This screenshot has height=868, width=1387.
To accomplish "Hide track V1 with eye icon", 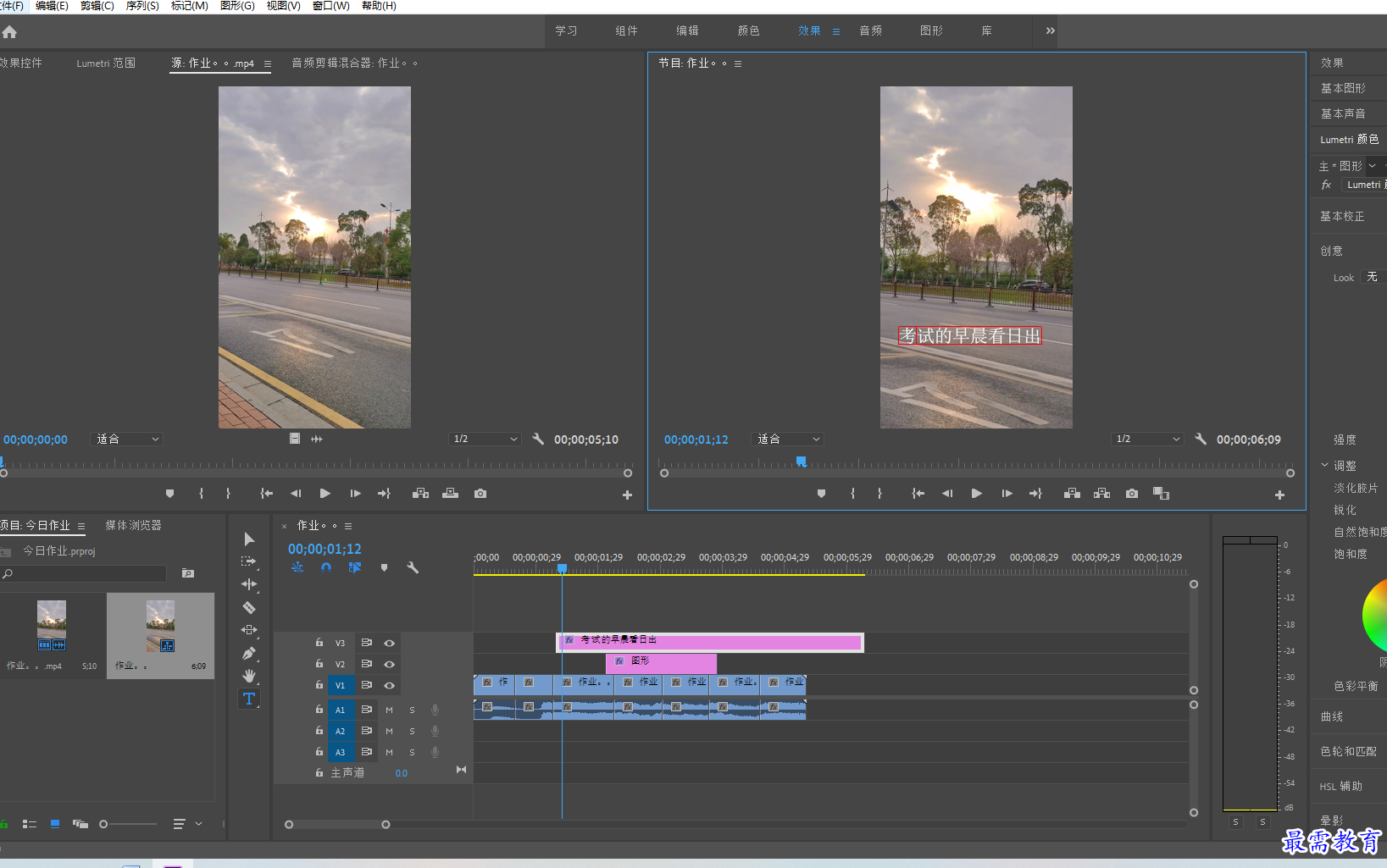I will tap(389, 685).
